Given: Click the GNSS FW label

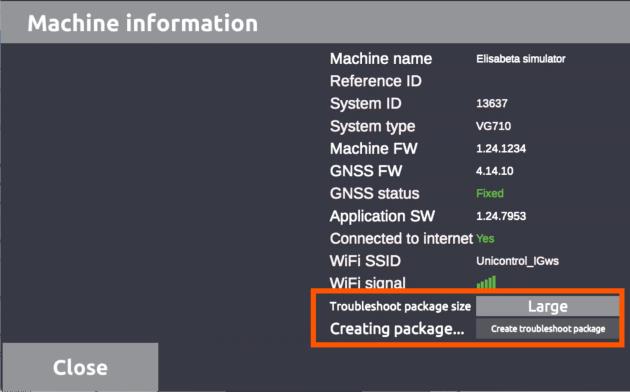Looking at the screenshot, I should pos(366,171).
